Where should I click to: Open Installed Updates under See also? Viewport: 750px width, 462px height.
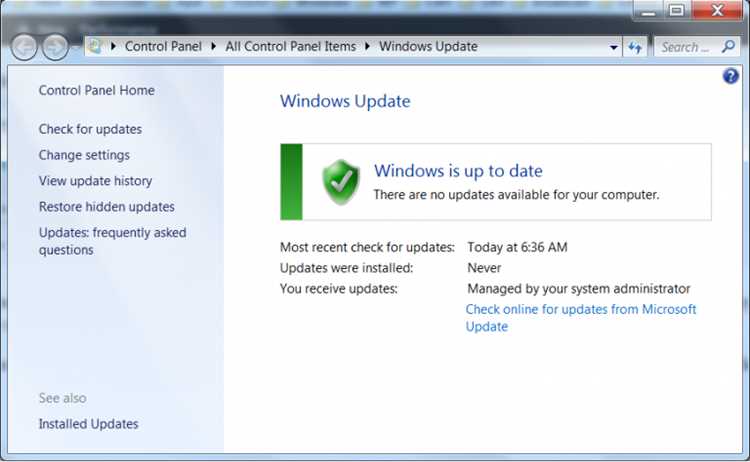tap(88, 424)
